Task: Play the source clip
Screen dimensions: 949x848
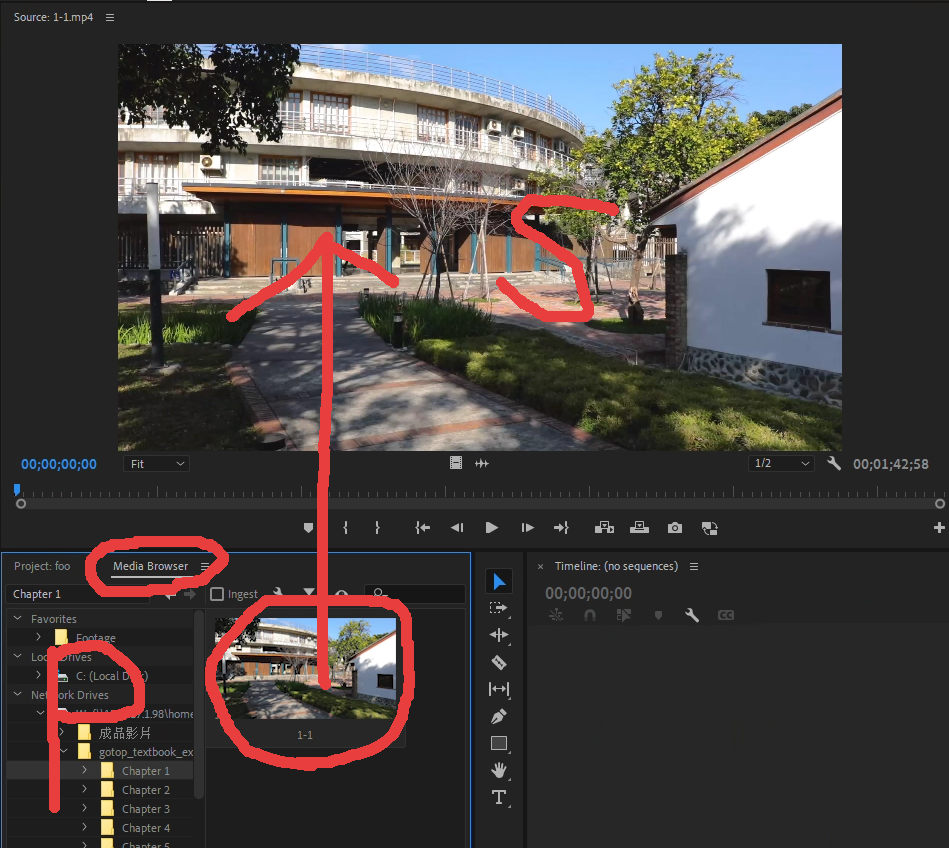Action: [491, 527]
